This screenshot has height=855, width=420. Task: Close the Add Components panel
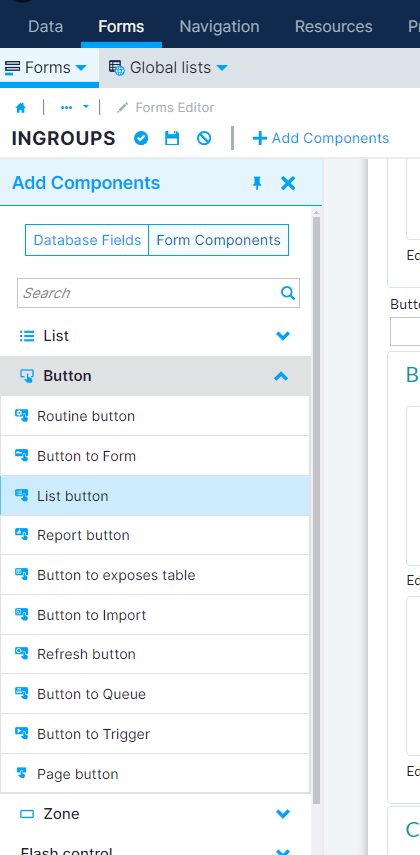(x=288, y=183)
